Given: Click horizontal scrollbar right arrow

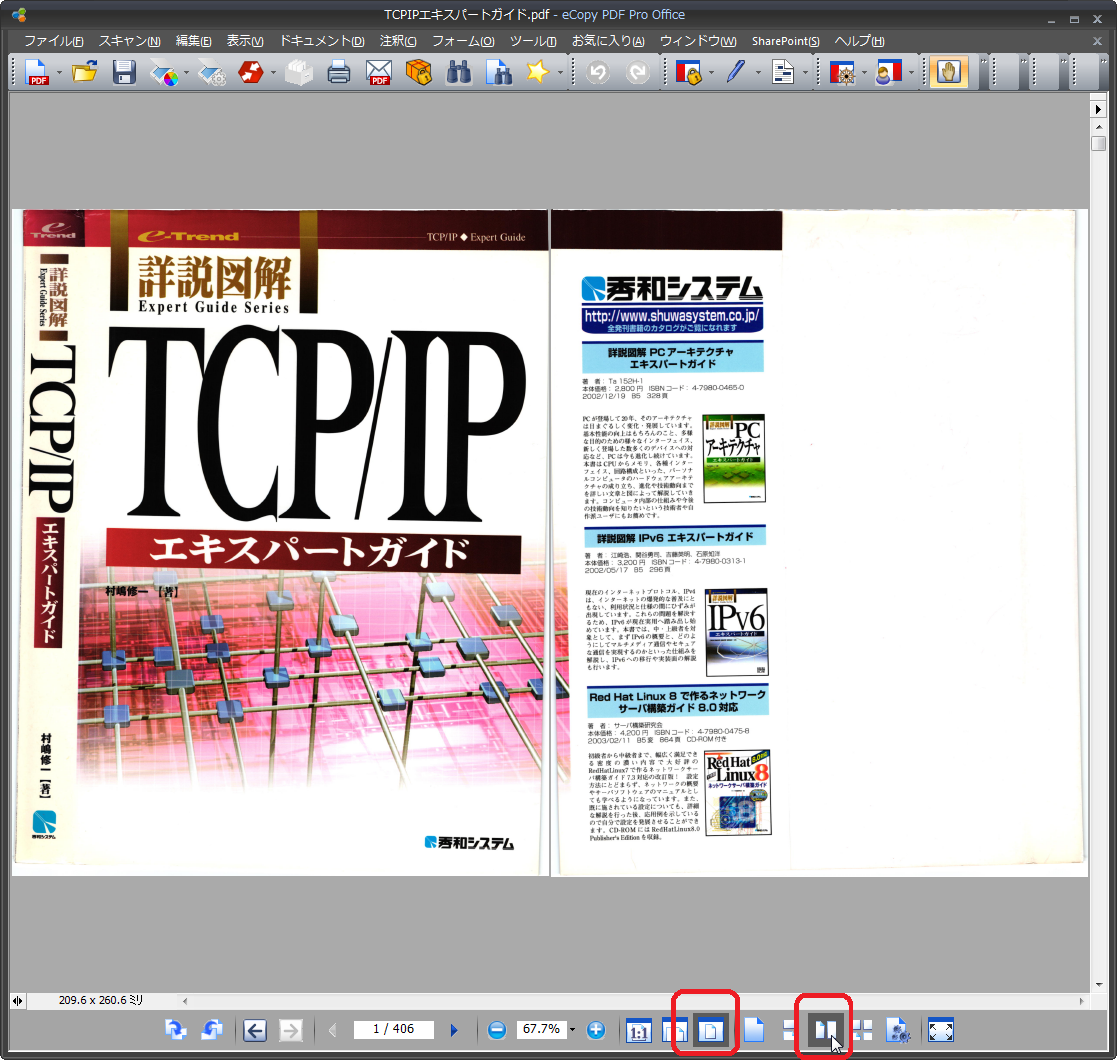Looking at the screenshot, I should 1081,1001.
